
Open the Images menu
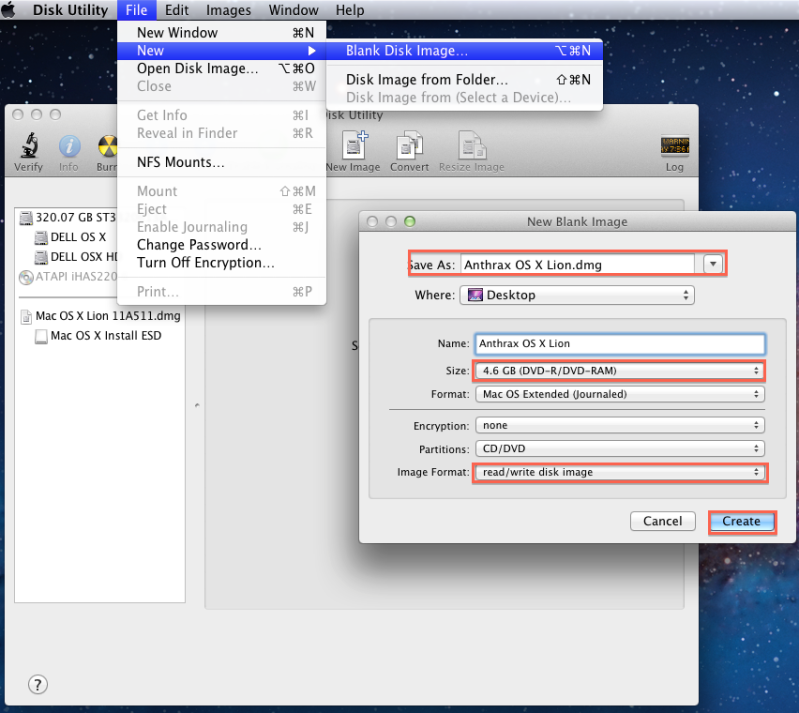(228, 10)
